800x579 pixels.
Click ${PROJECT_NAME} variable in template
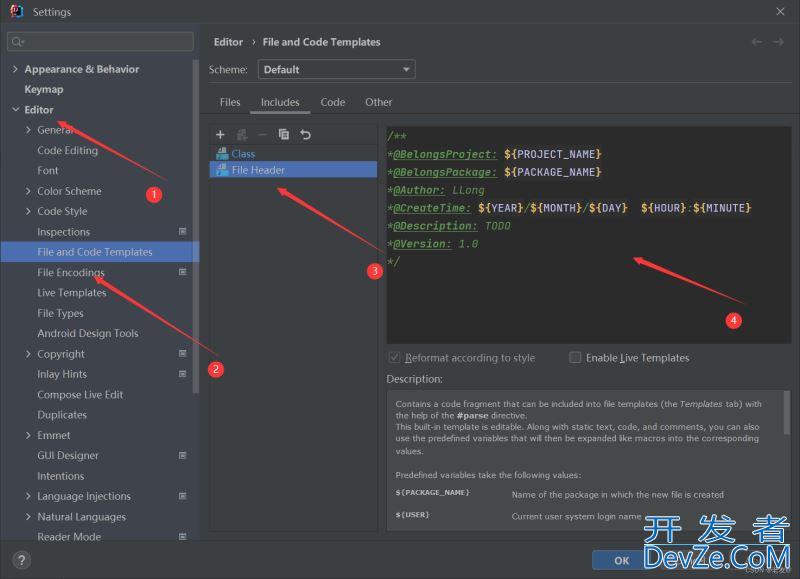coord(553,154)
